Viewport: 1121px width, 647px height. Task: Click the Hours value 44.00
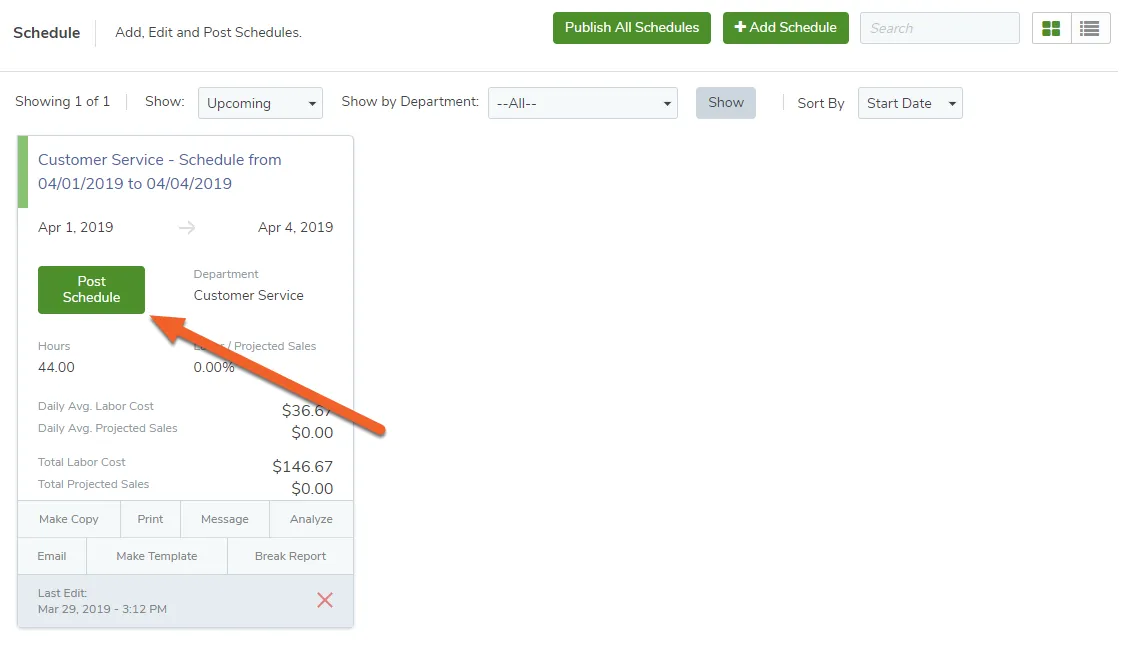click(x=56, y=367)
